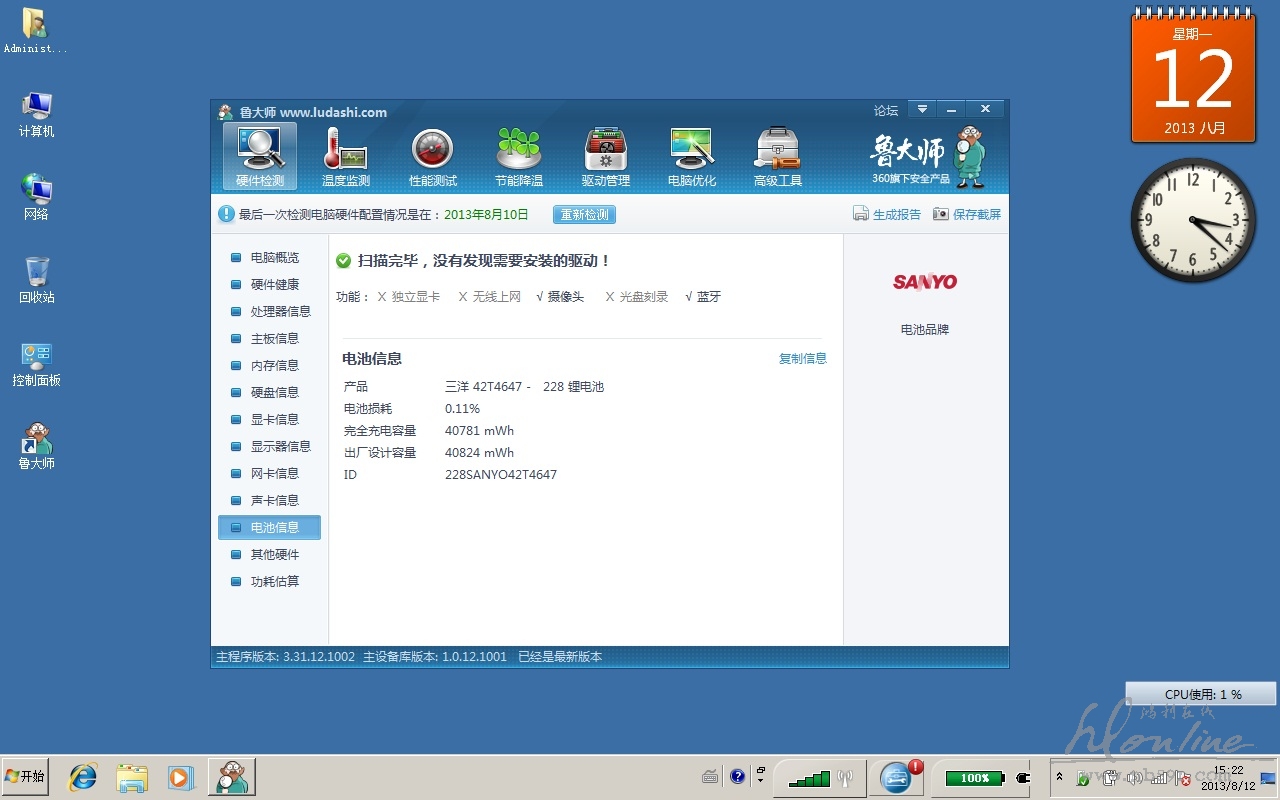Viewport: 1280px width, 800px height.
Task: Open the 论坛 forum link
Action: click(886, 111)
